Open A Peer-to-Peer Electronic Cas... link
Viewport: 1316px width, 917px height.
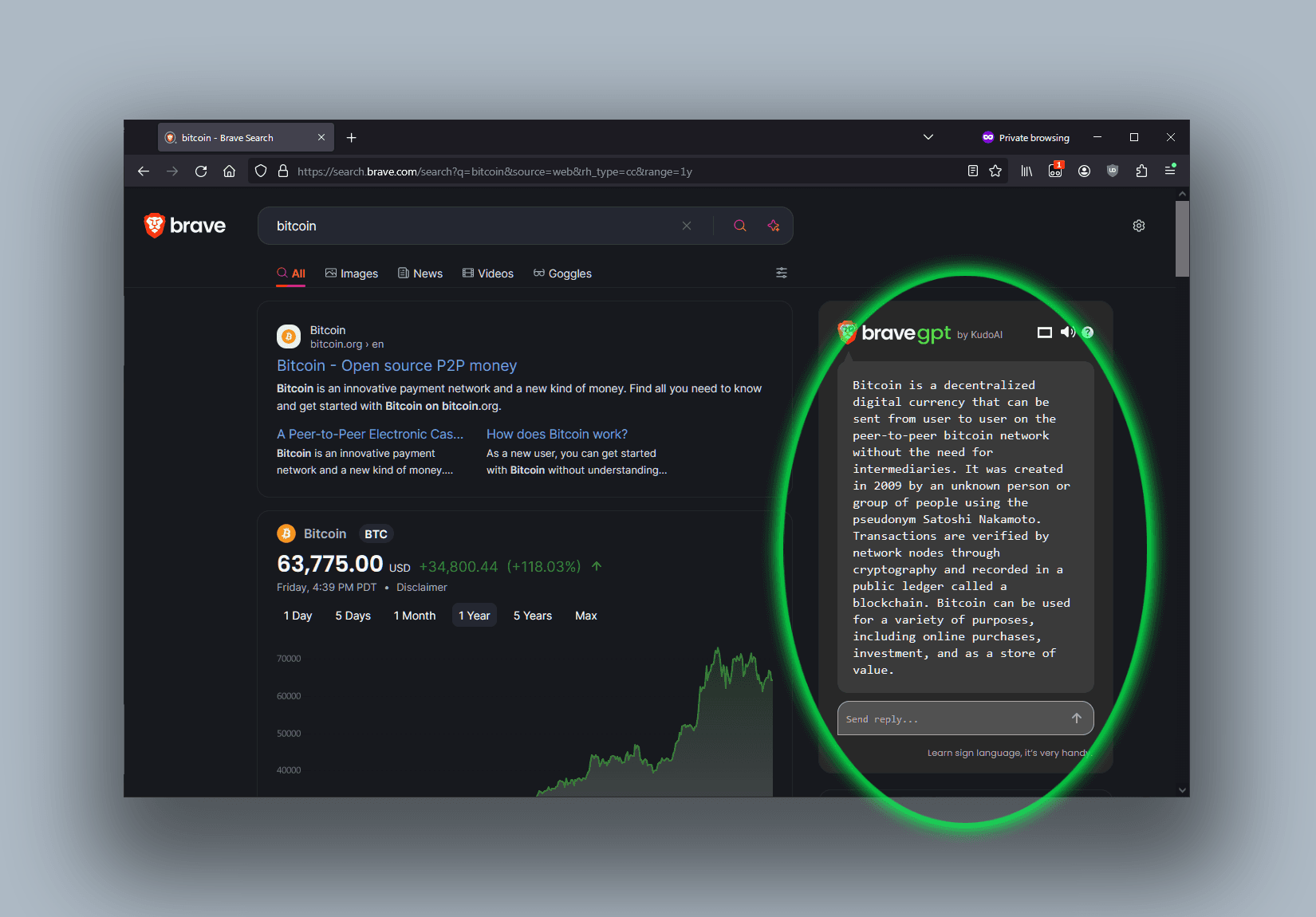[x=370, y=435]
